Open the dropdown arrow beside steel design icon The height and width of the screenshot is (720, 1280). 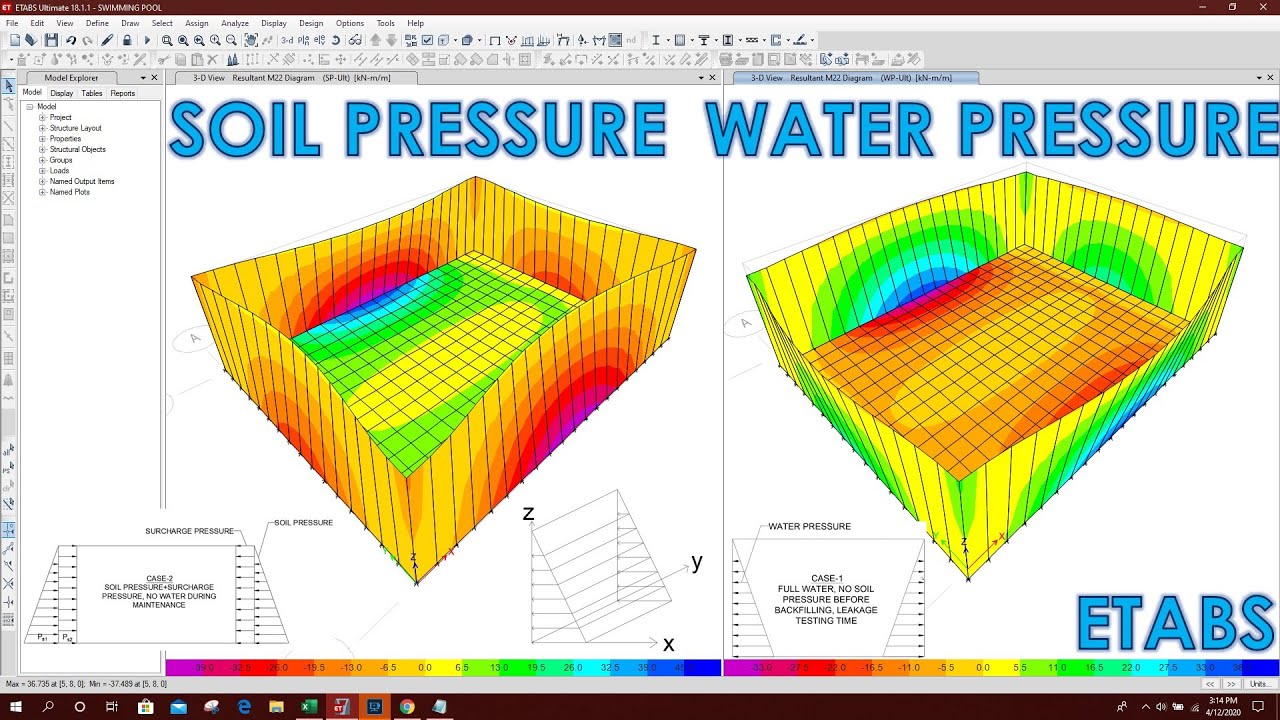point(668,40)
